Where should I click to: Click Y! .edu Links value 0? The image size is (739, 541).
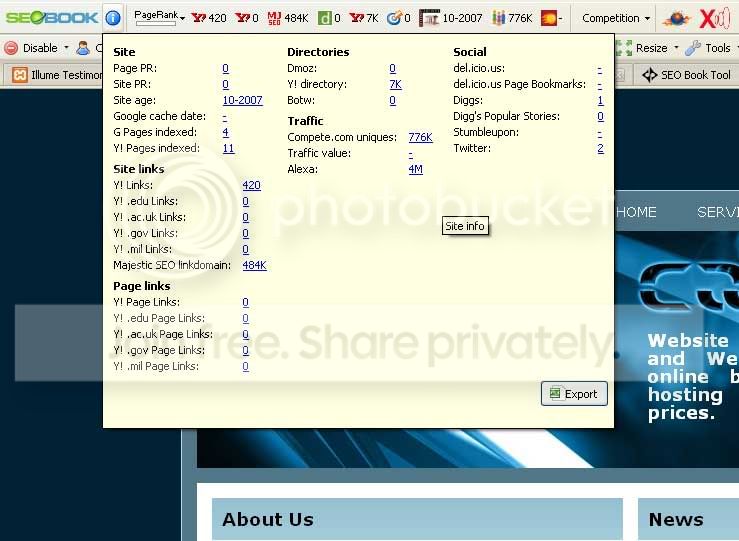click(x=246, y=201)
